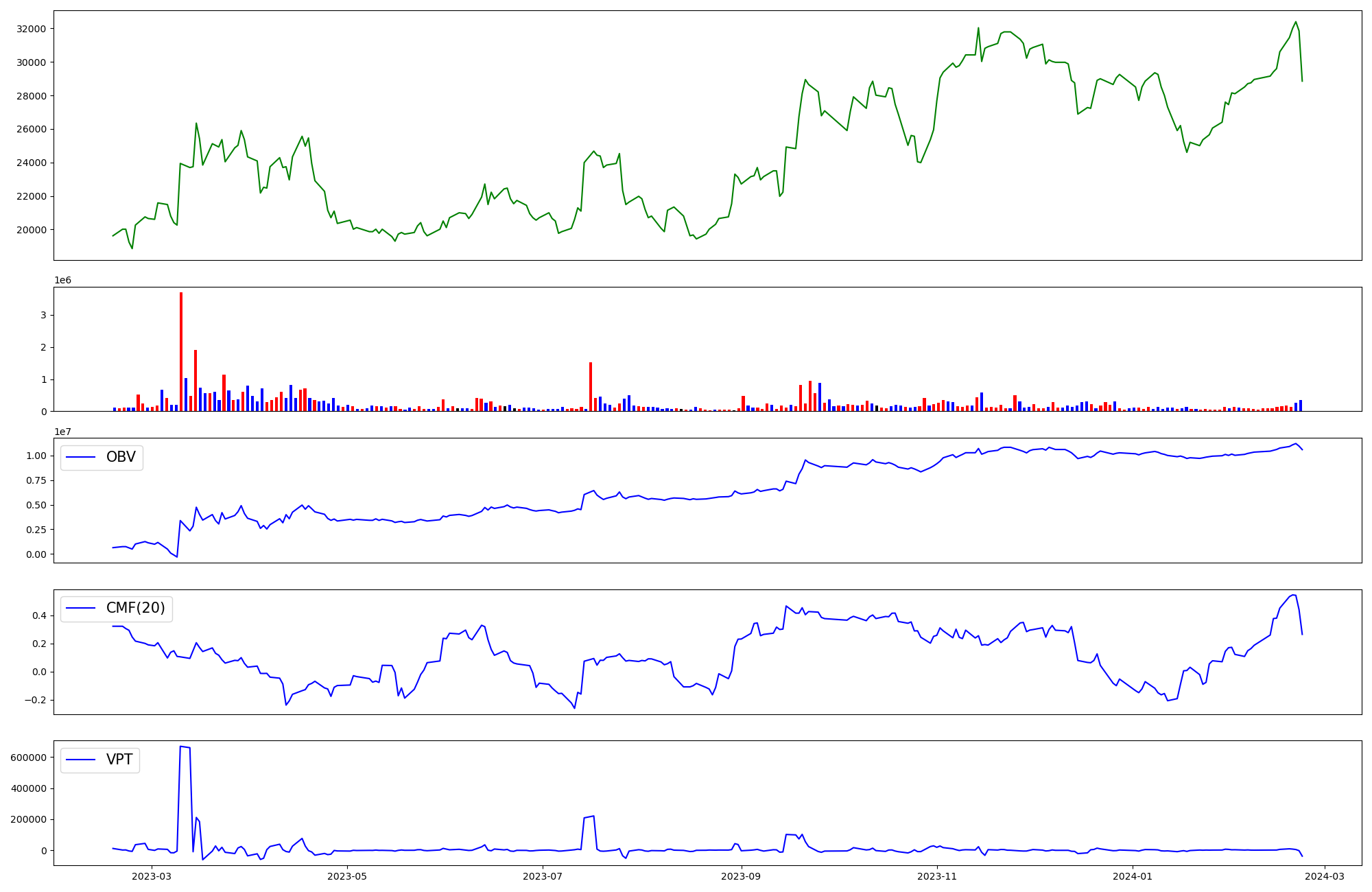Click the 1e6 volume scale label
The width and height of the screenshot is (1372, 892).
click(x=62, y=281)
